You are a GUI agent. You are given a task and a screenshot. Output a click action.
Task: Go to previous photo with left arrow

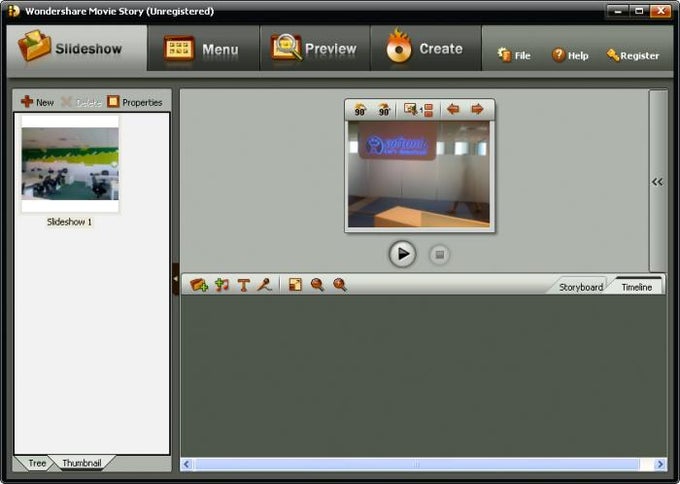453,109
